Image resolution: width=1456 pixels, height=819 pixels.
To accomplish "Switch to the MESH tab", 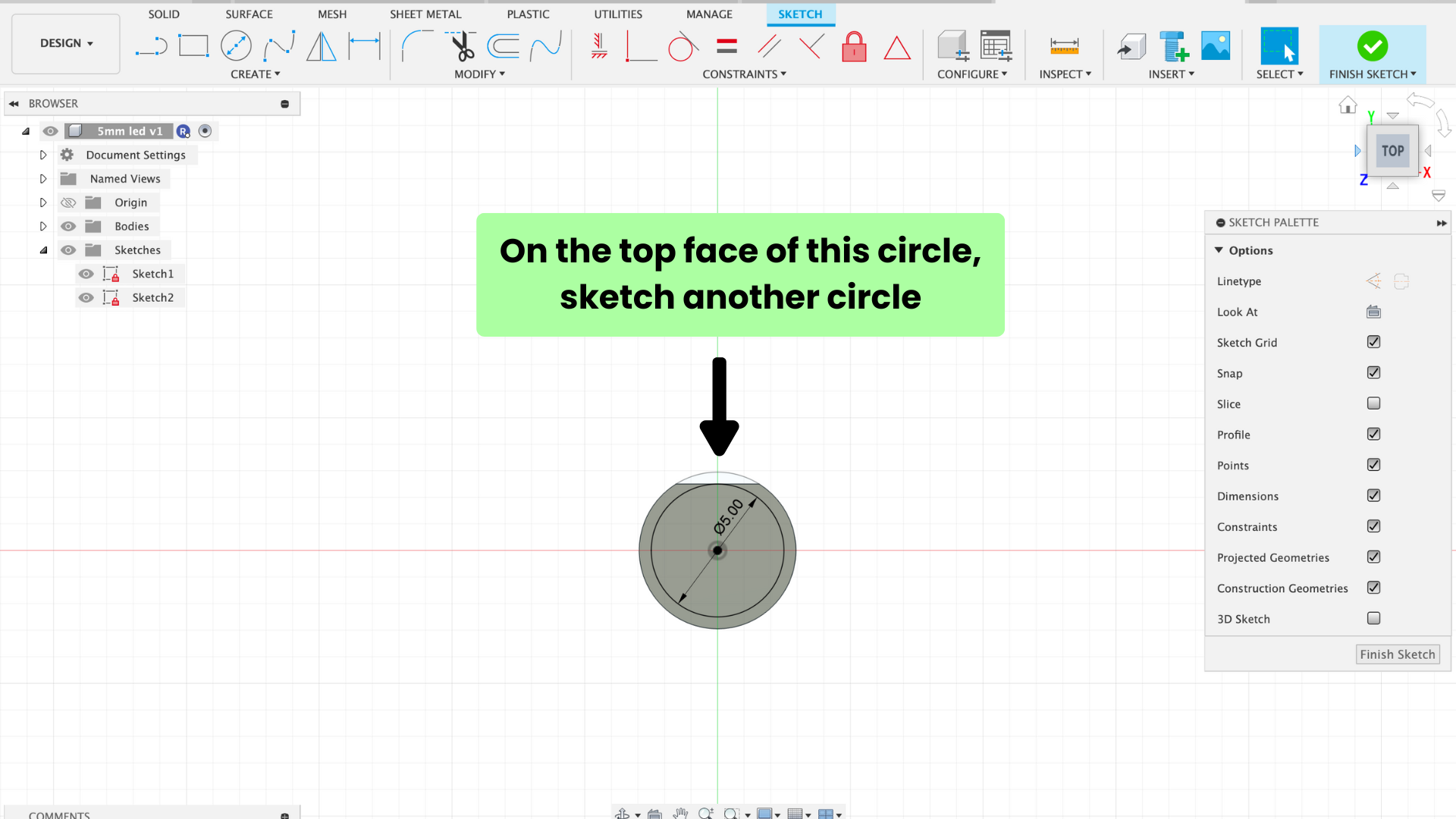I will point(332,14).
